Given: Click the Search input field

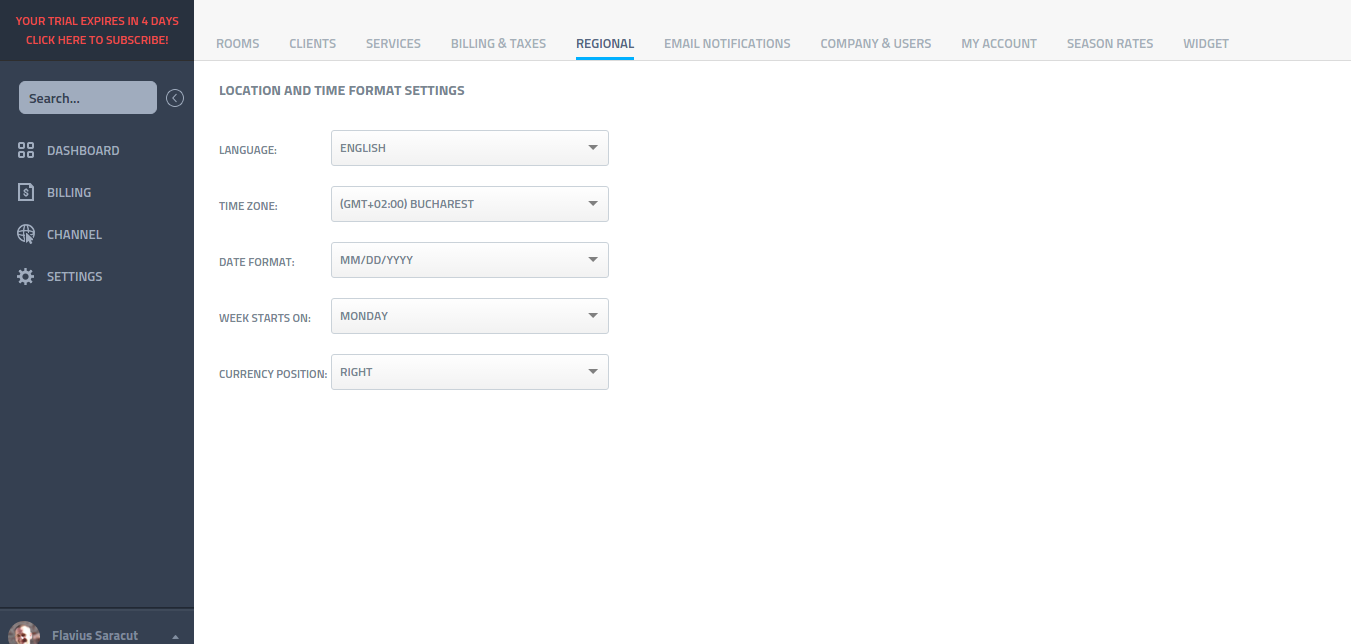Looking at the screenshot, I should [88, 98].
